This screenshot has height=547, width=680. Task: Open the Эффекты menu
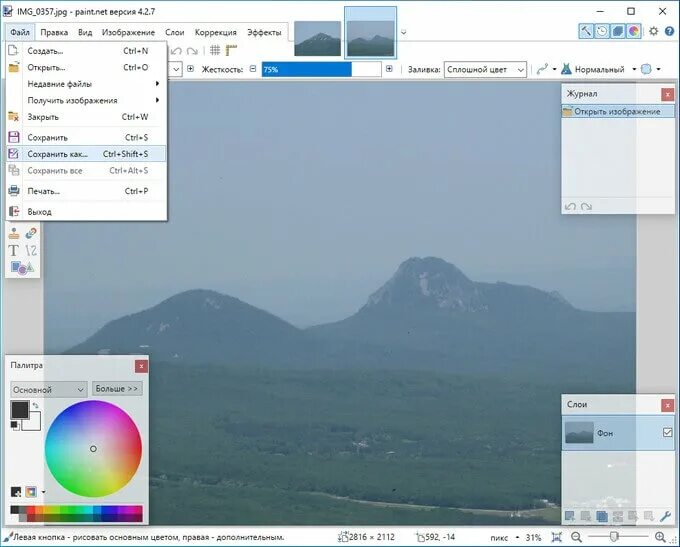[264, 32]
